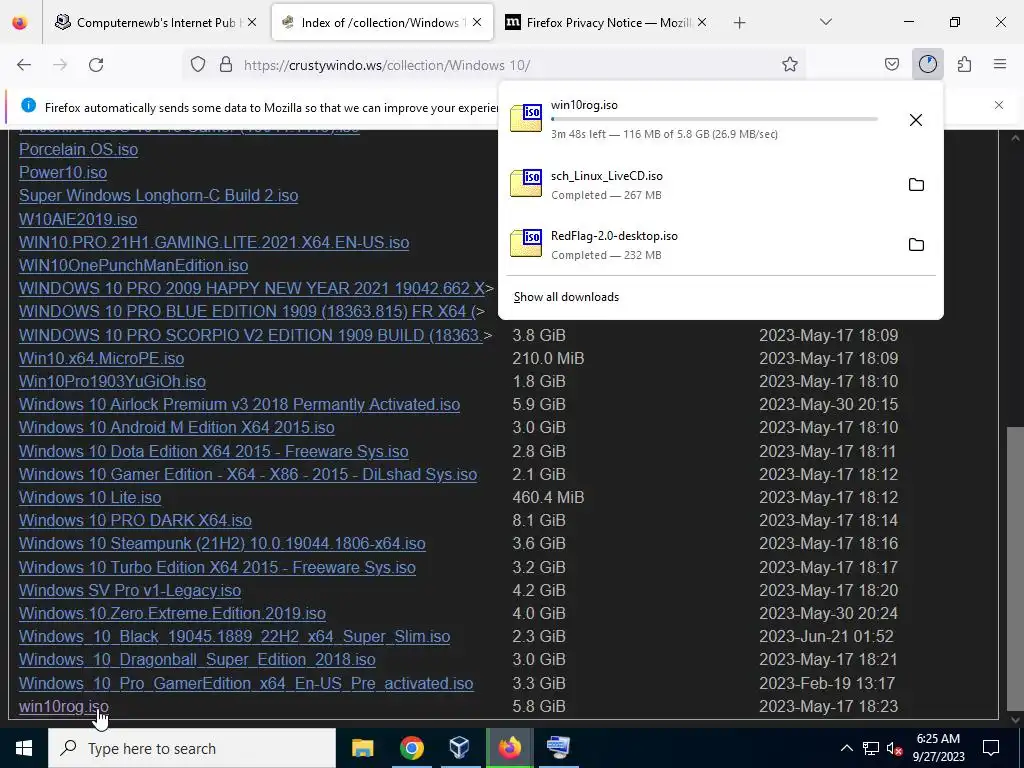Open the network tray icon
This screenshot has height=768, width=1024.
point(871,748)
